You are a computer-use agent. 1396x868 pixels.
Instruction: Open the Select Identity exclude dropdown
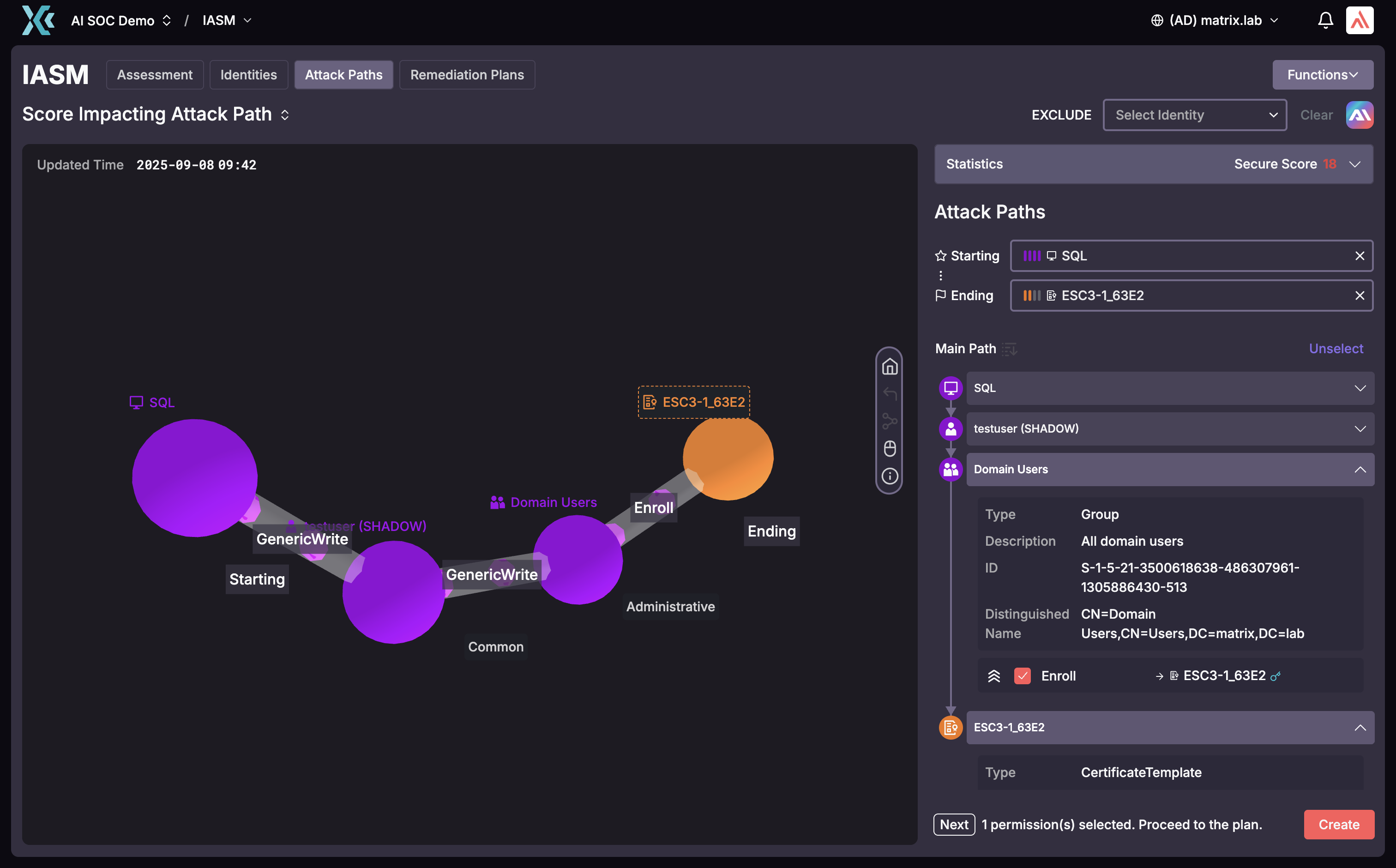click(x=1195, y=115)
